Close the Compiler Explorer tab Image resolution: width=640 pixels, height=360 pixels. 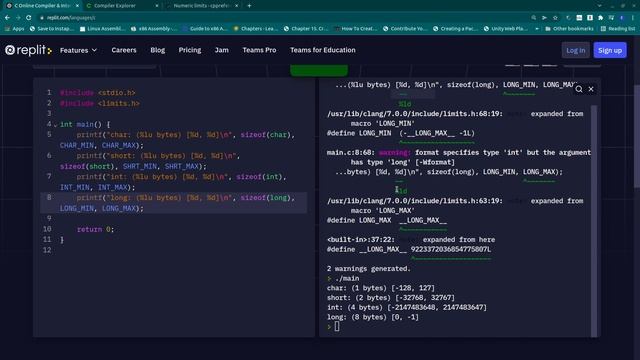coord(157,6)
